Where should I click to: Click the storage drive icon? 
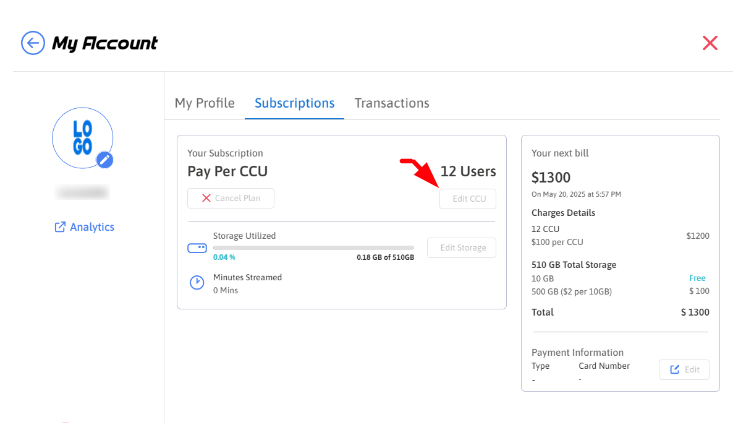(x=197, y=247)
